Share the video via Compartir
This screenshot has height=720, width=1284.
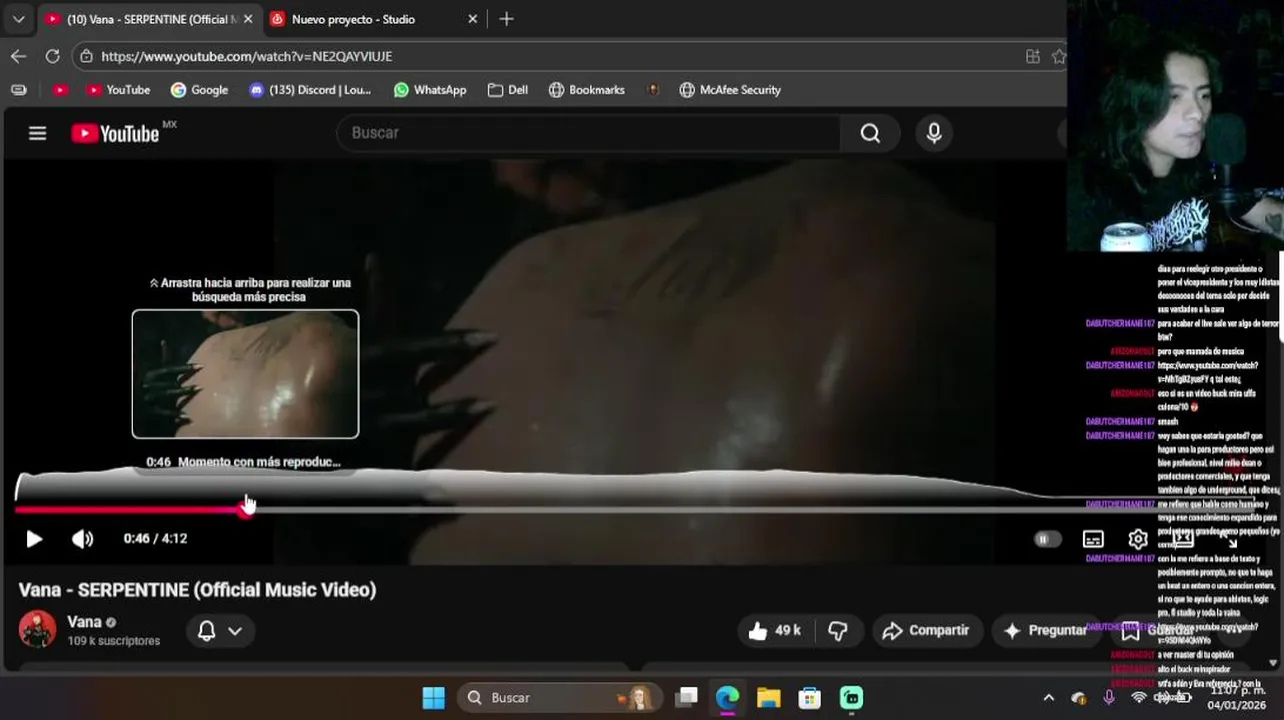[926, 630]
